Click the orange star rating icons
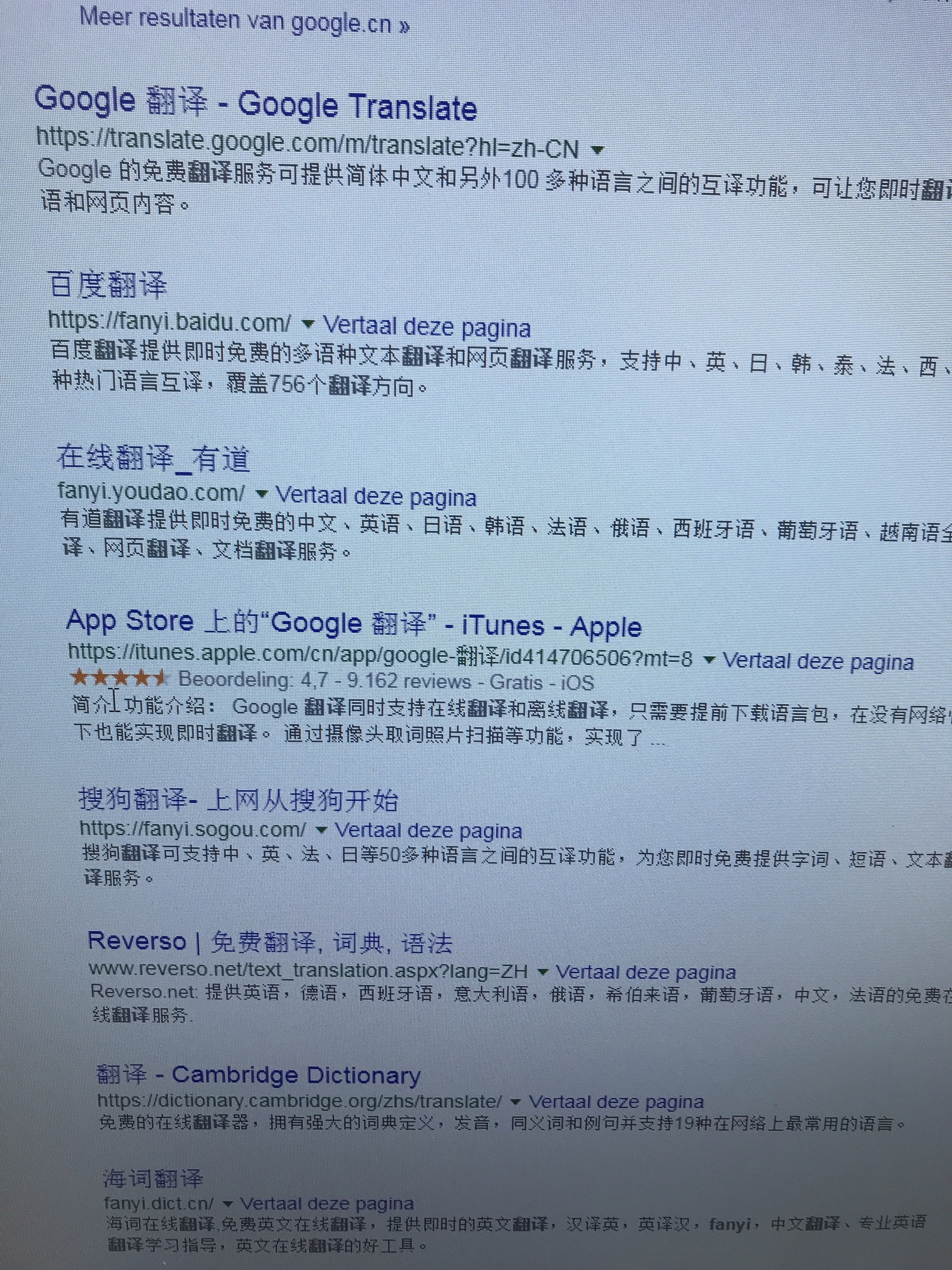The image size is (952, 1270). coord(119,679)
